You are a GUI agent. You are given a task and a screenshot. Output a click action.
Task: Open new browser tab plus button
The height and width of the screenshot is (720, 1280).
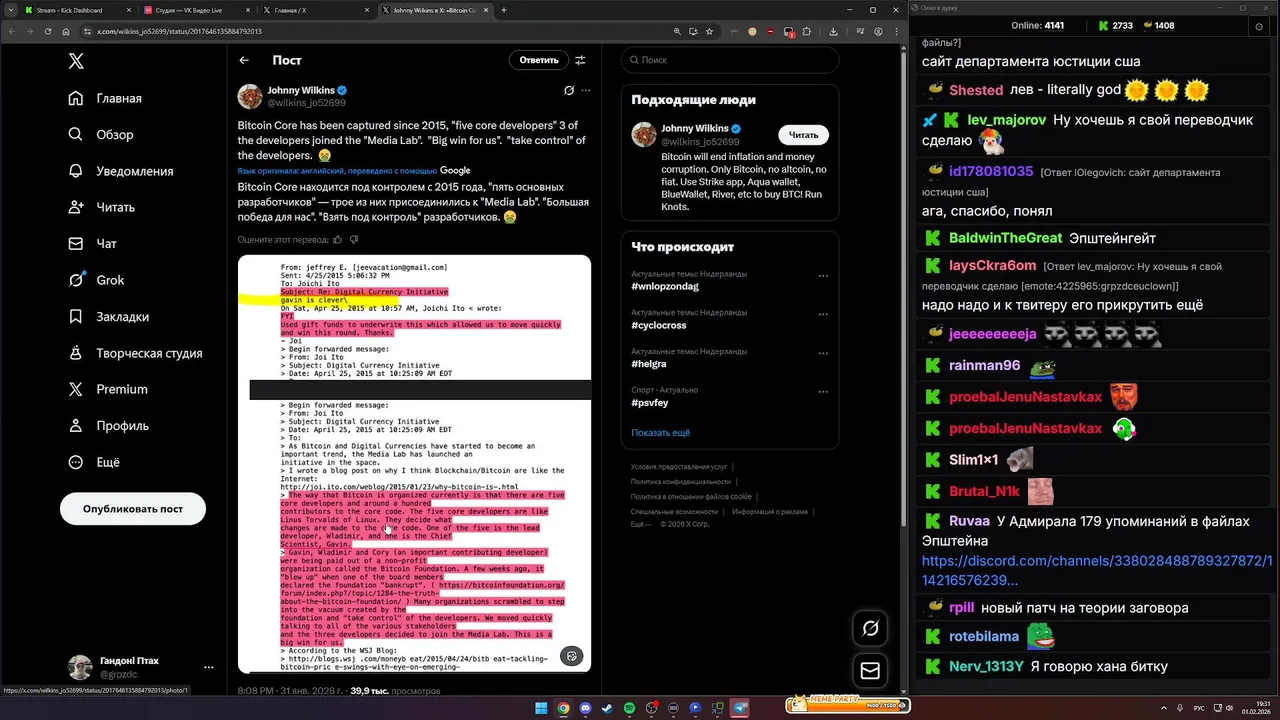click(x=503, y=10)
